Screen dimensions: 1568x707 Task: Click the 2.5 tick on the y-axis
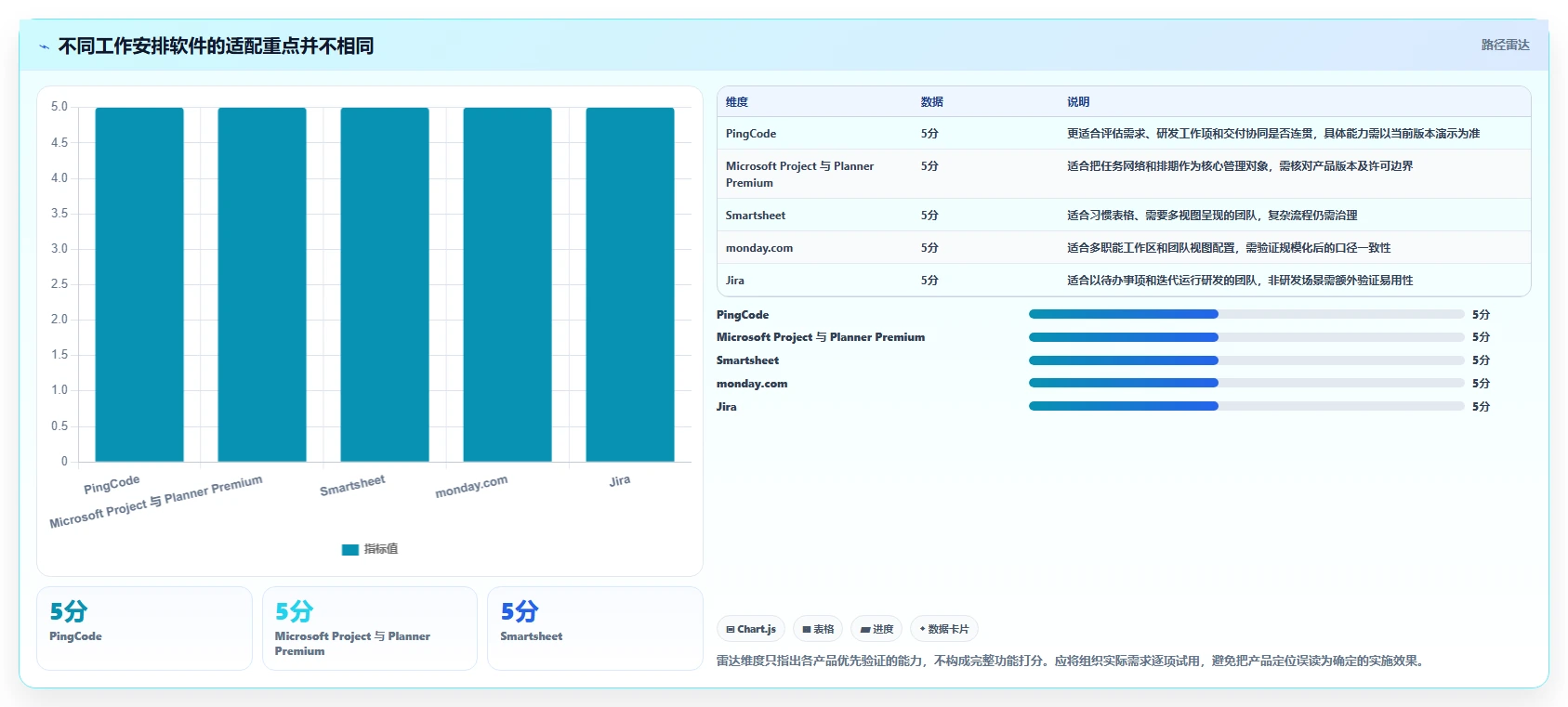(59, 284)
